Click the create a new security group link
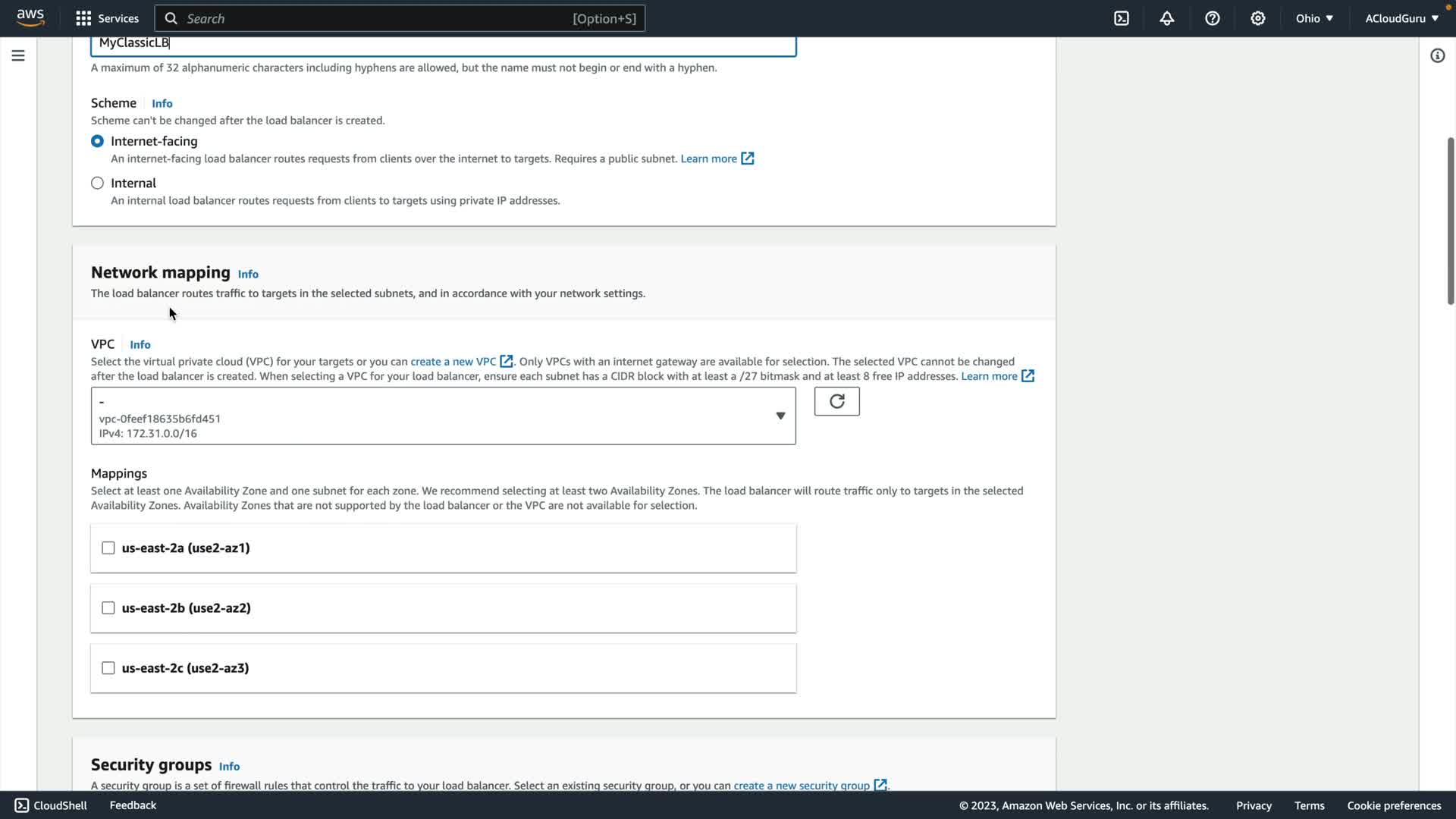 tap(802, 785)
